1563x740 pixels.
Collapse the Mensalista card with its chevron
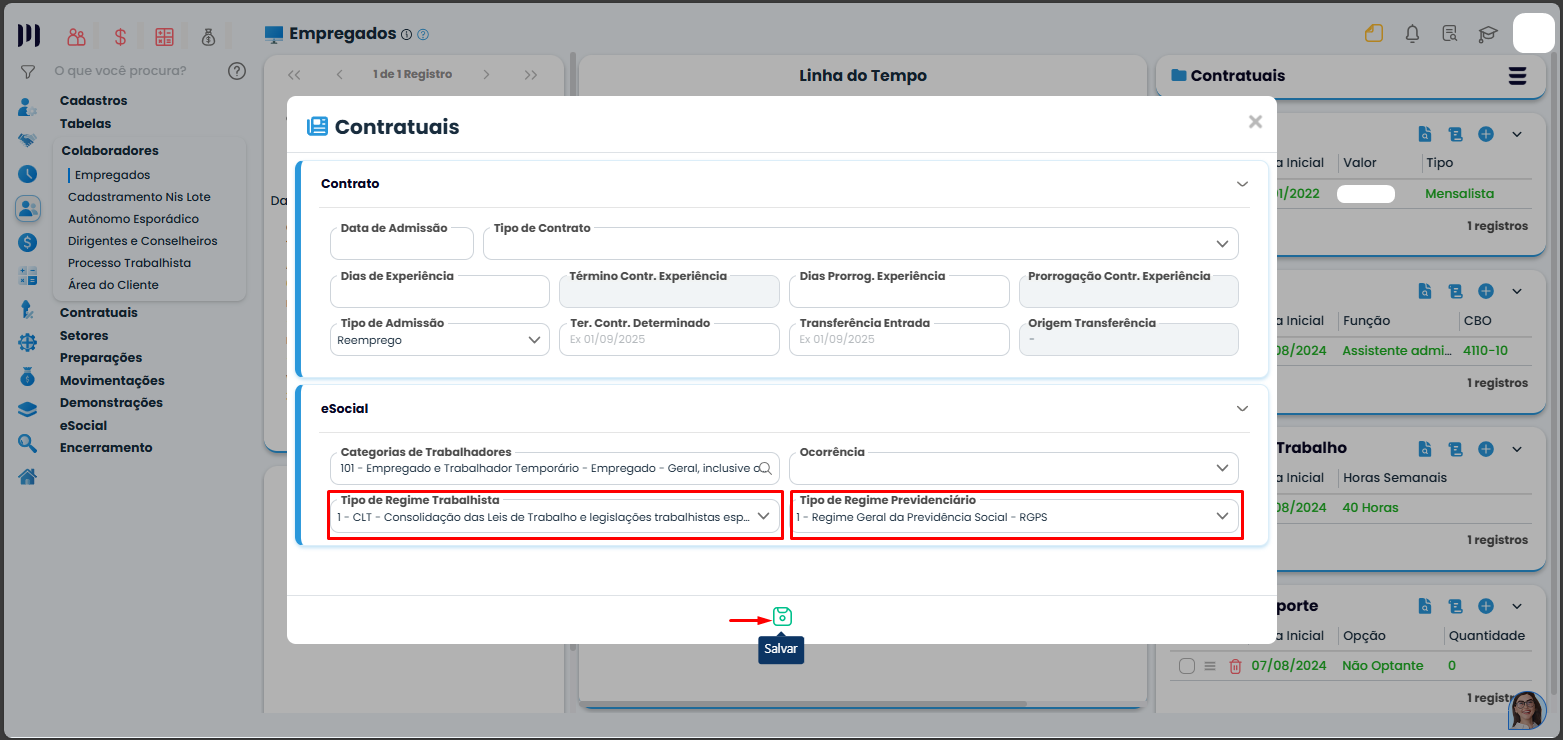click(1516, 134)
